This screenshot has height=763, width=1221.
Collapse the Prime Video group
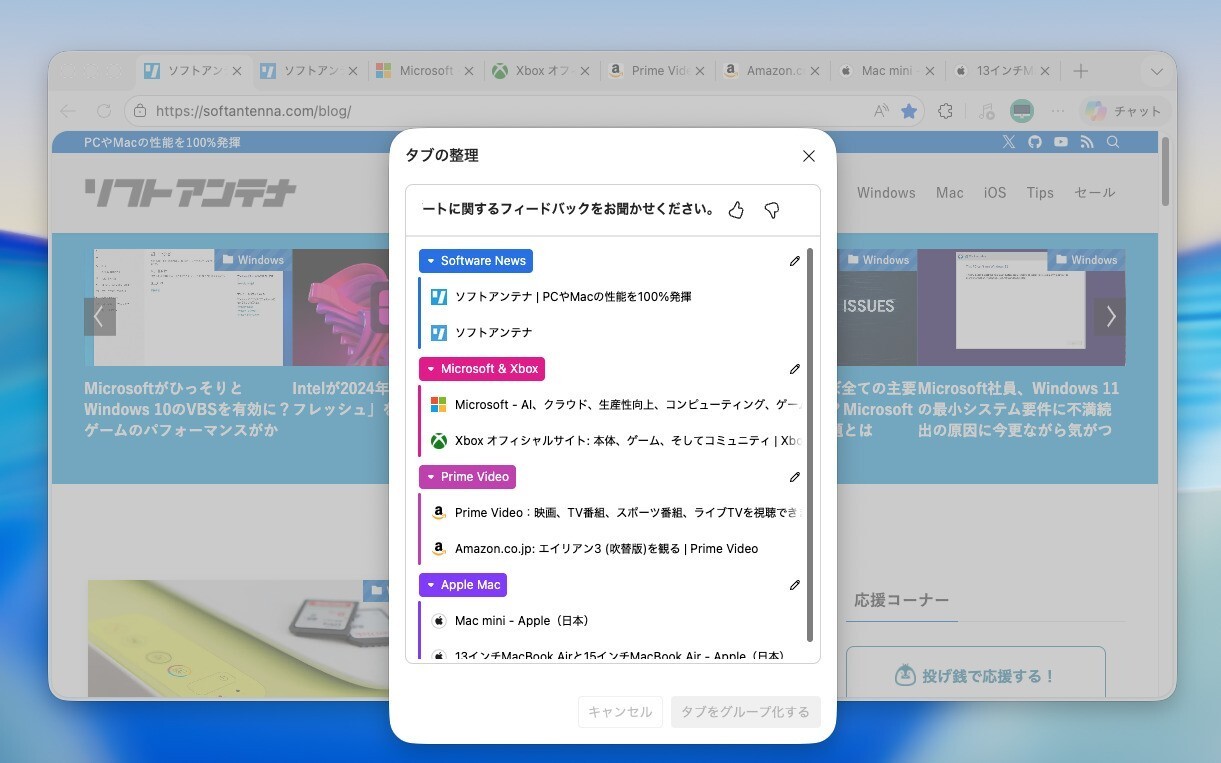[x=431, y=477]
